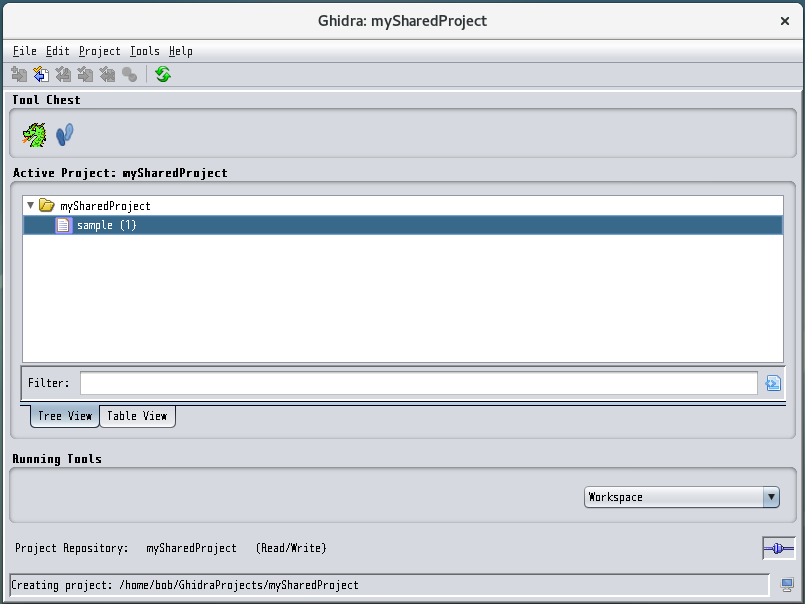Click Add File to Version Control icon

coord(19,75)
